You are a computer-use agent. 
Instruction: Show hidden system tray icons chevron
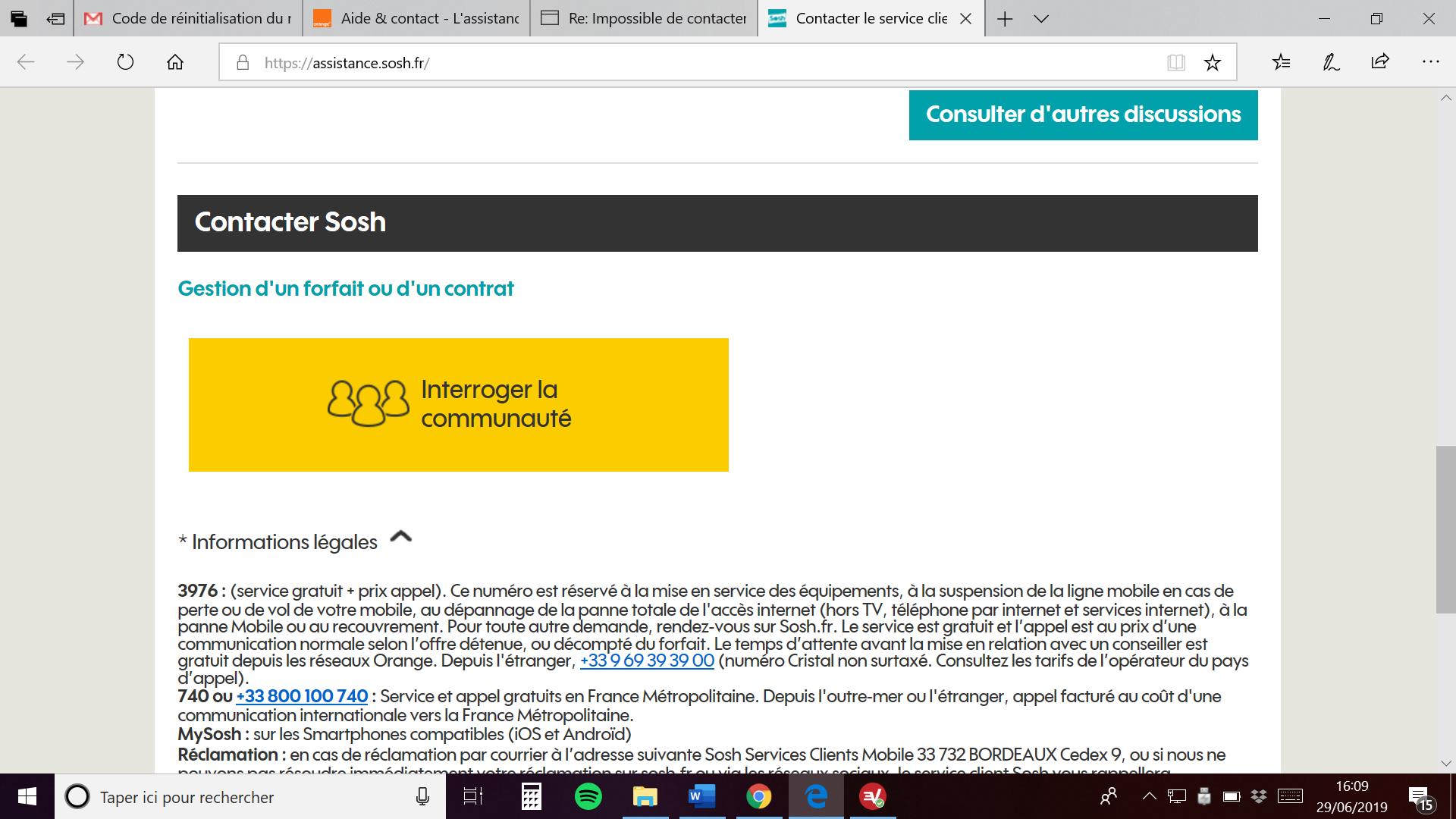point(1150,796)
